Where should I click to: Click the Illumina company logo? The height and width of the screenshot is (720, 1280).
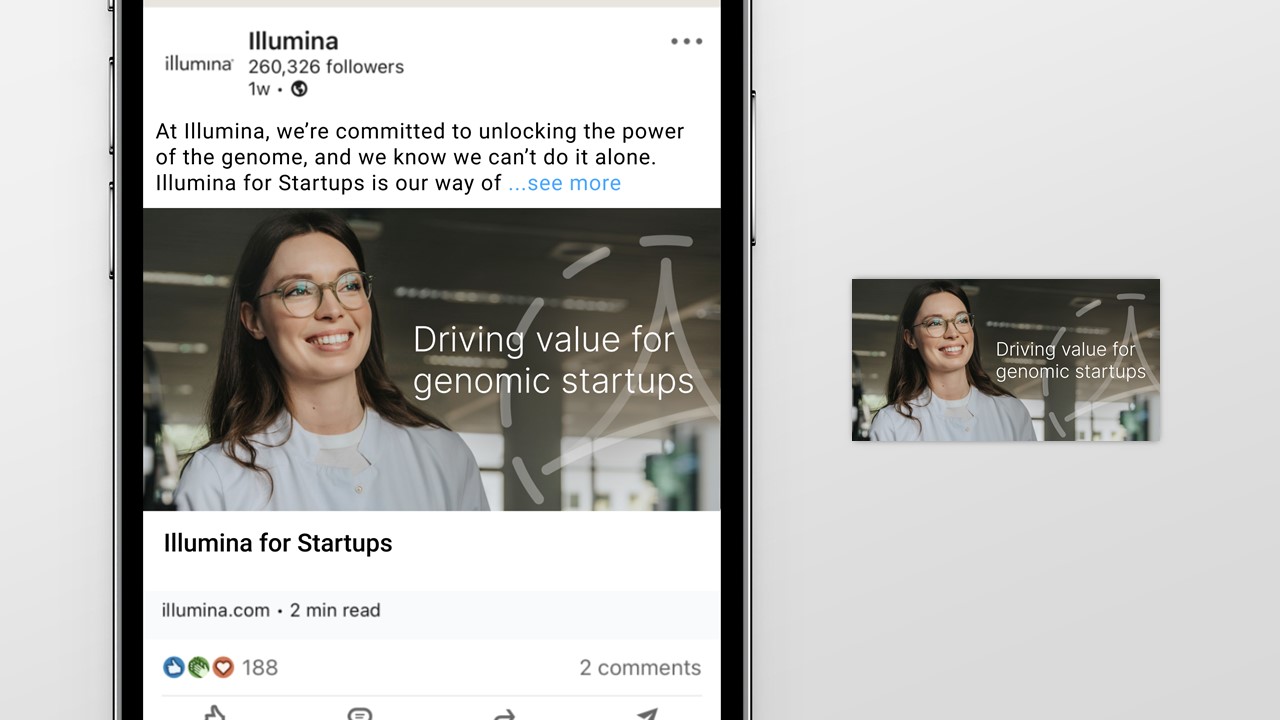pyautogui.click(x=198, y=64)
